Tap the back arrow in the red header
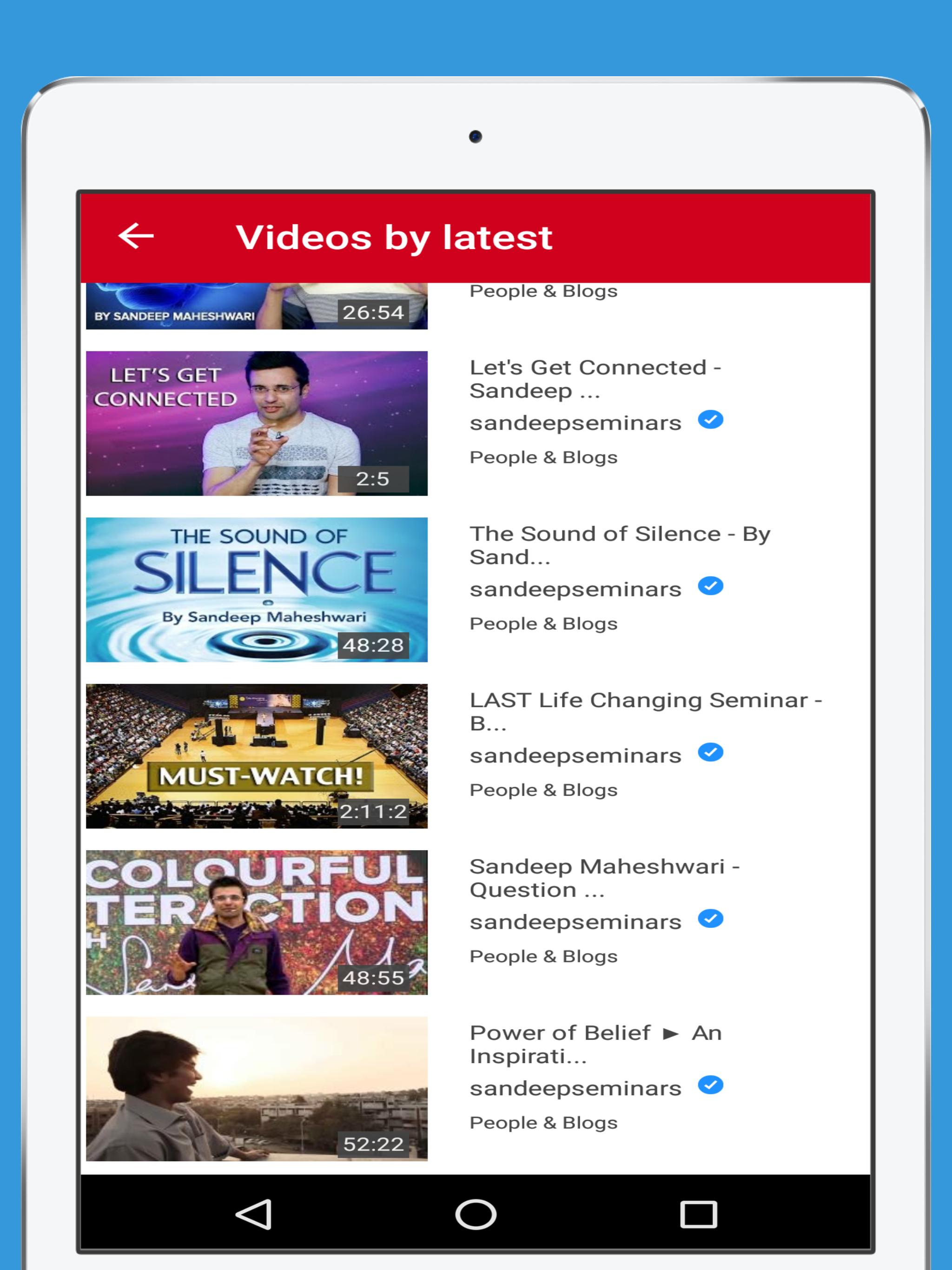952x1270 pixels. point(136,236)
